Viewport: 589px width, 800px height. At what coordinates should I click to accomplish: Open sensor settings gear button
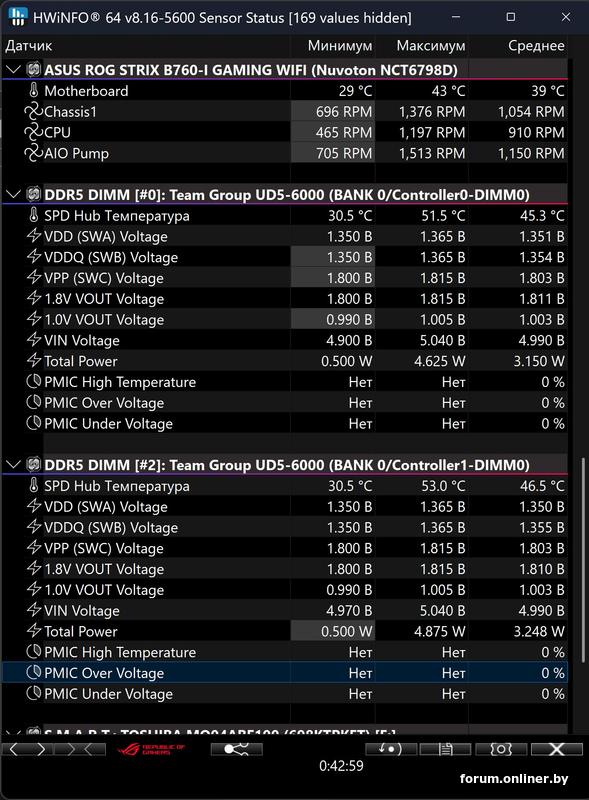(501, 749)
